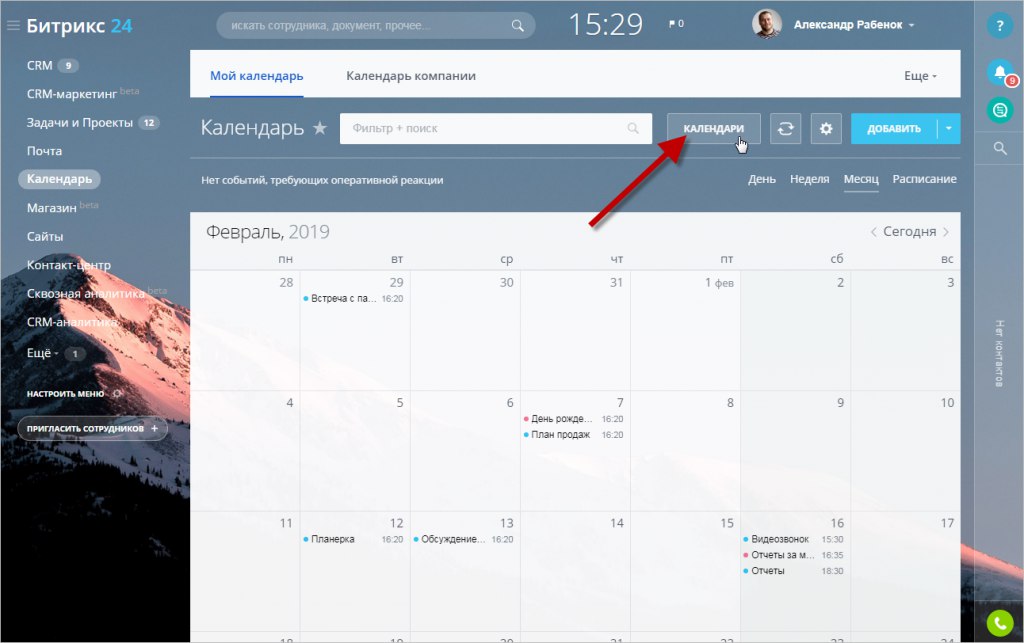
Task: Toggle the hamburger menu next to Битрикс 24
Action: coord(13,25)
